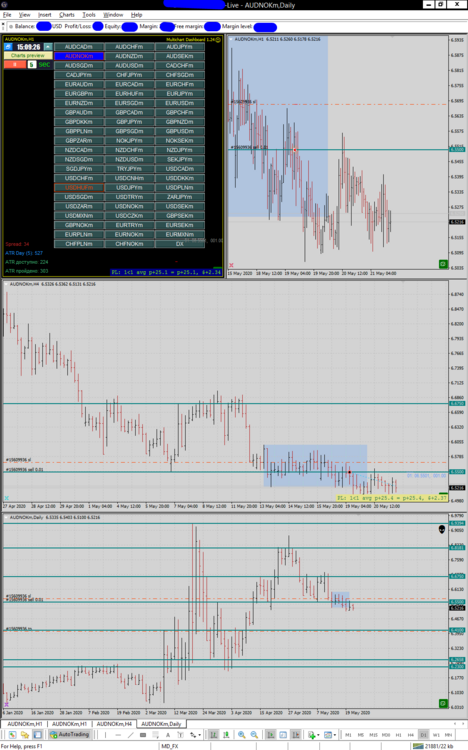
Task: Switch chart to candlesticks mode
Action: pos(226,734)
